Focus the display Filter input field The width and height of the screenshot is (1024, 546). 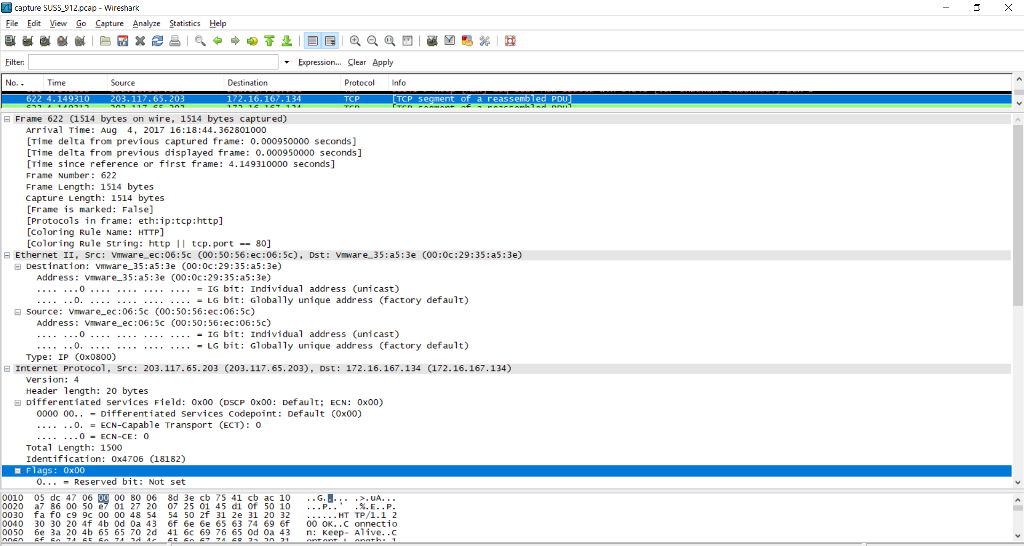click(153, 63)
